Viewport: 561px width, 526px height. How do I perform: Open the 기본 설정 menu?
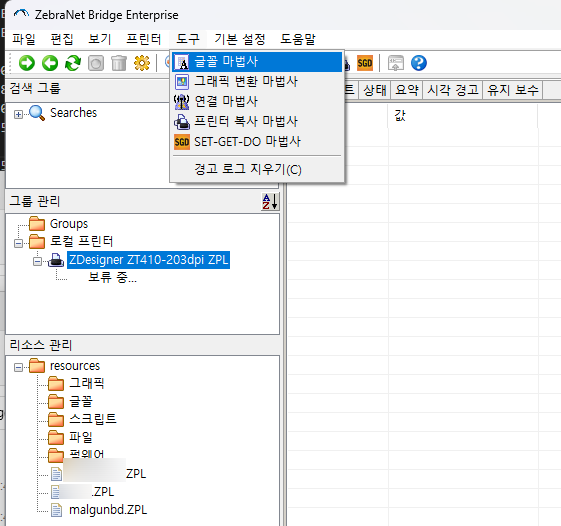point(240,39)
